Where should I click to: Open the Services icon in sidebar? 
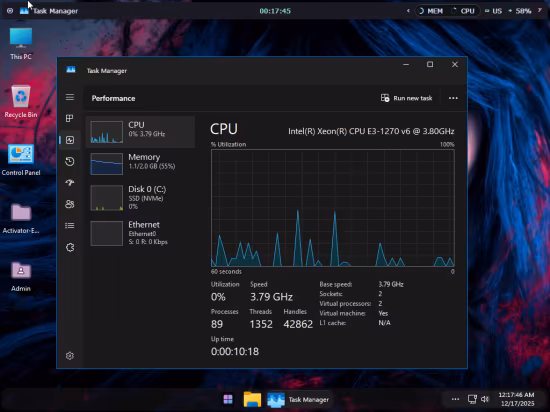point(70,247)
